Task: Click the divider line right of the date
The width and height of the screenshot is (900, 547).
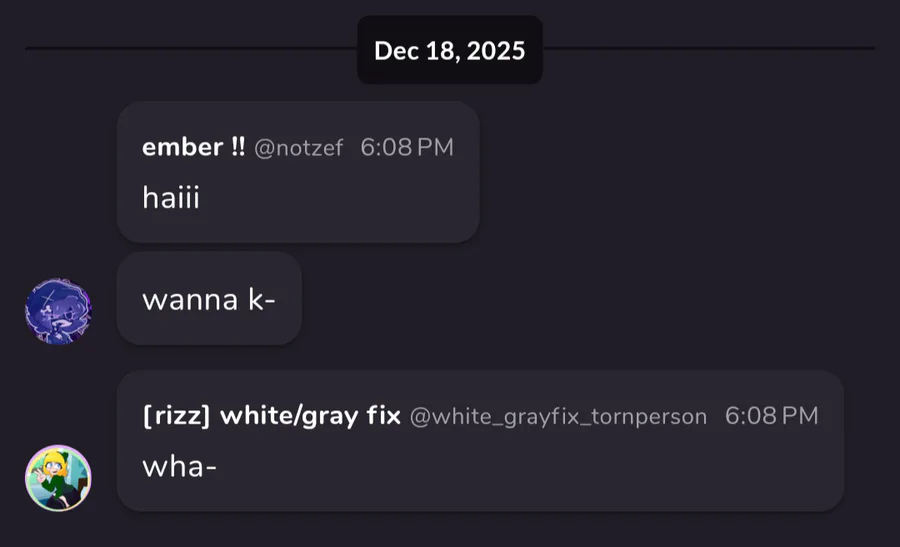Action: [x=708, y=48]
